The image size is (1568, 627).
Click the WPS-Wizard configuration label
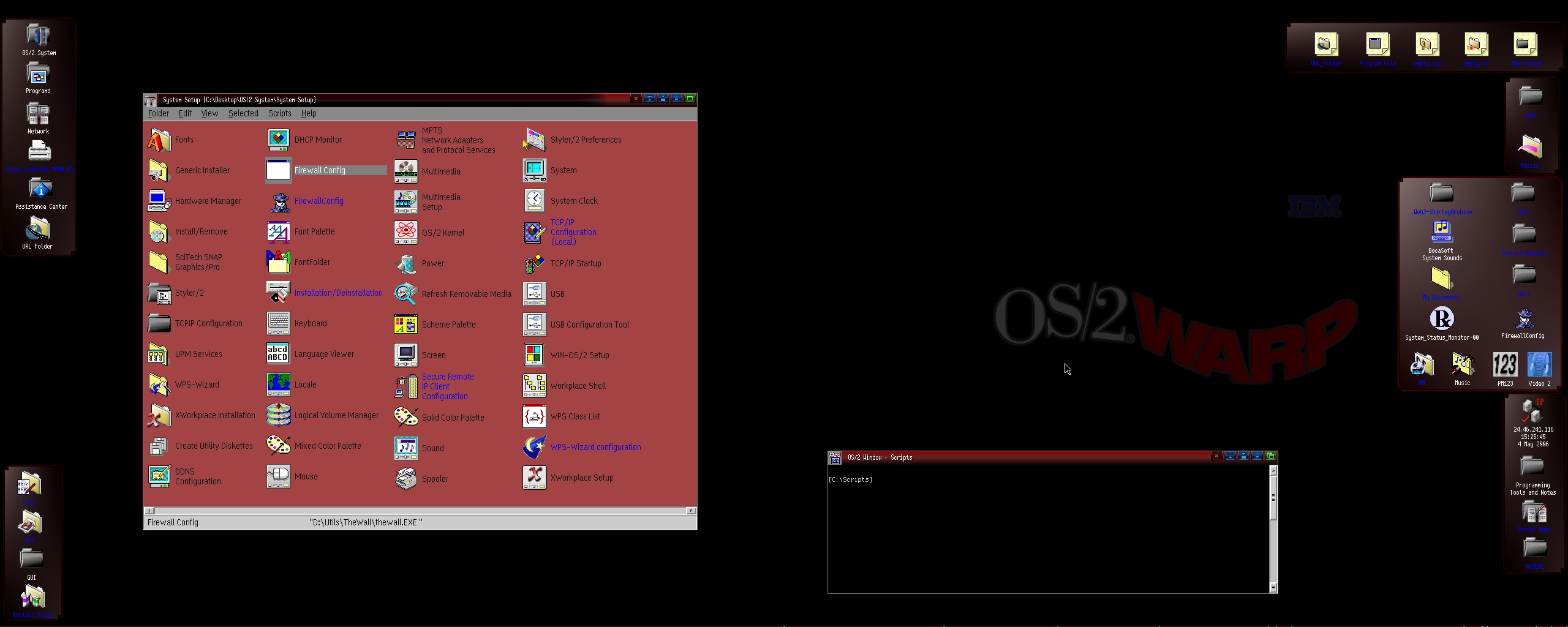(595, 447)
